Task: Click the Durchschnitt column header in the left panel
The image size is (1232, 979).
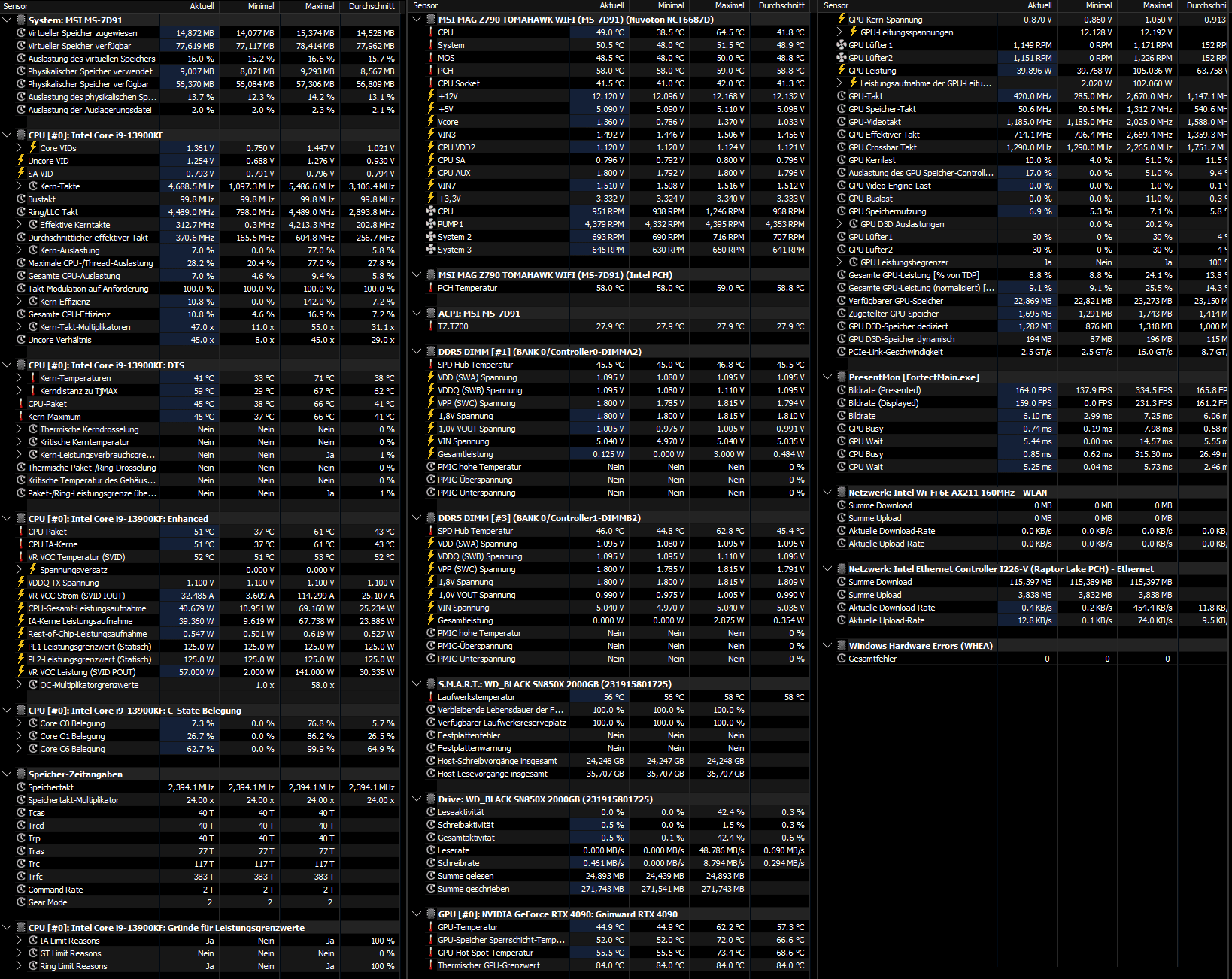Action: (x=372, y=6)
